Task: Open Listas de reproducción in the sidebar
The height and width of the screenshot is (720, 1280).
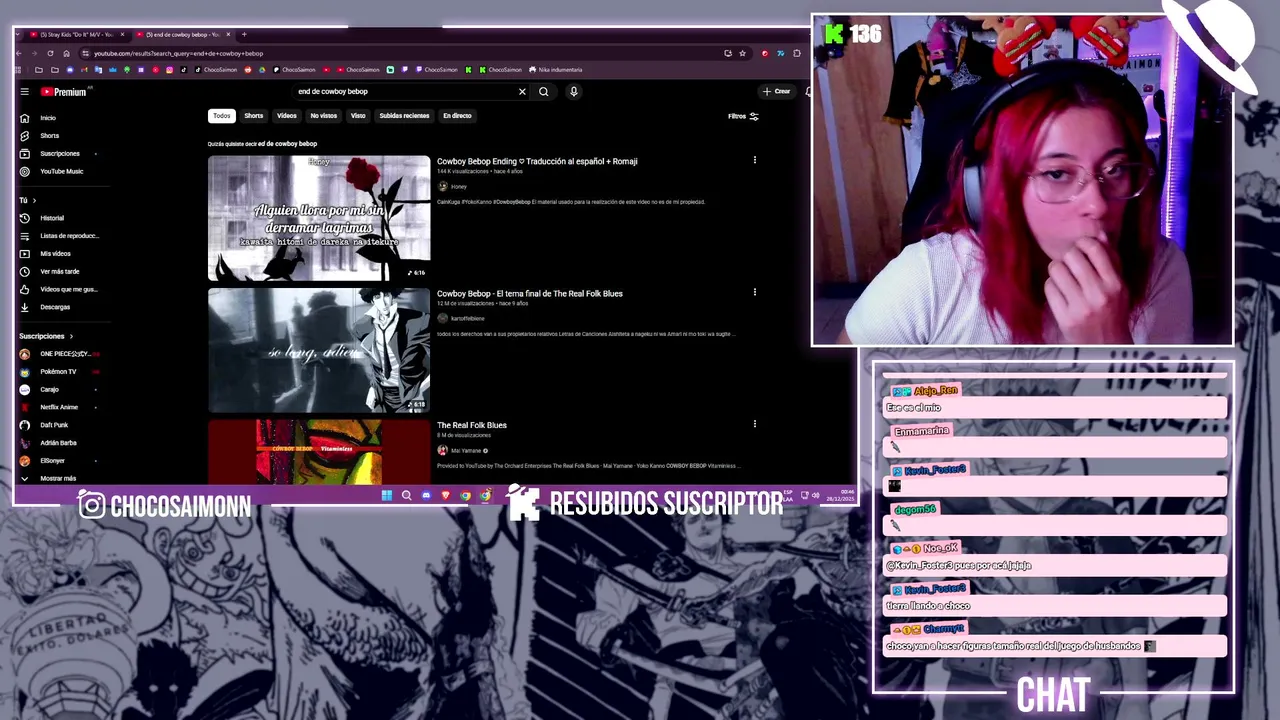Action: tap(58, 235)
